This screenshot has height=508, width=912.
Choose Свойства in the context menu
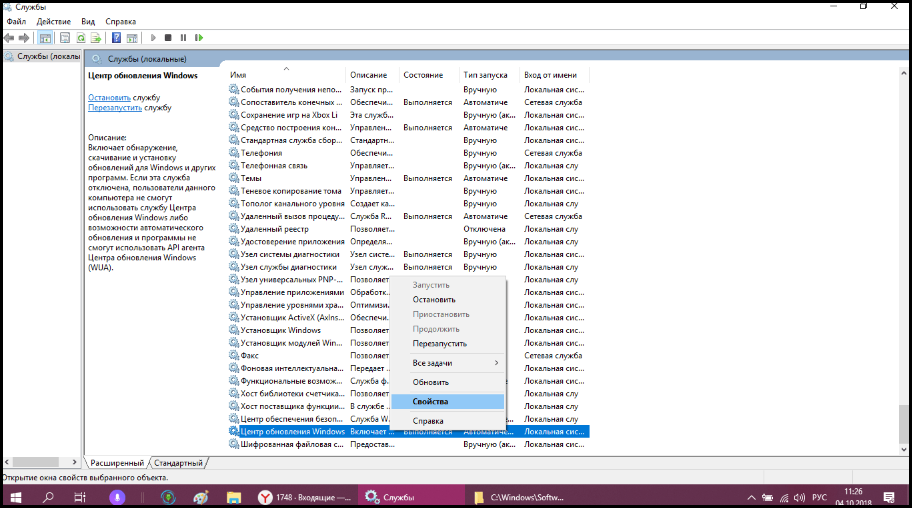point(447,402)
